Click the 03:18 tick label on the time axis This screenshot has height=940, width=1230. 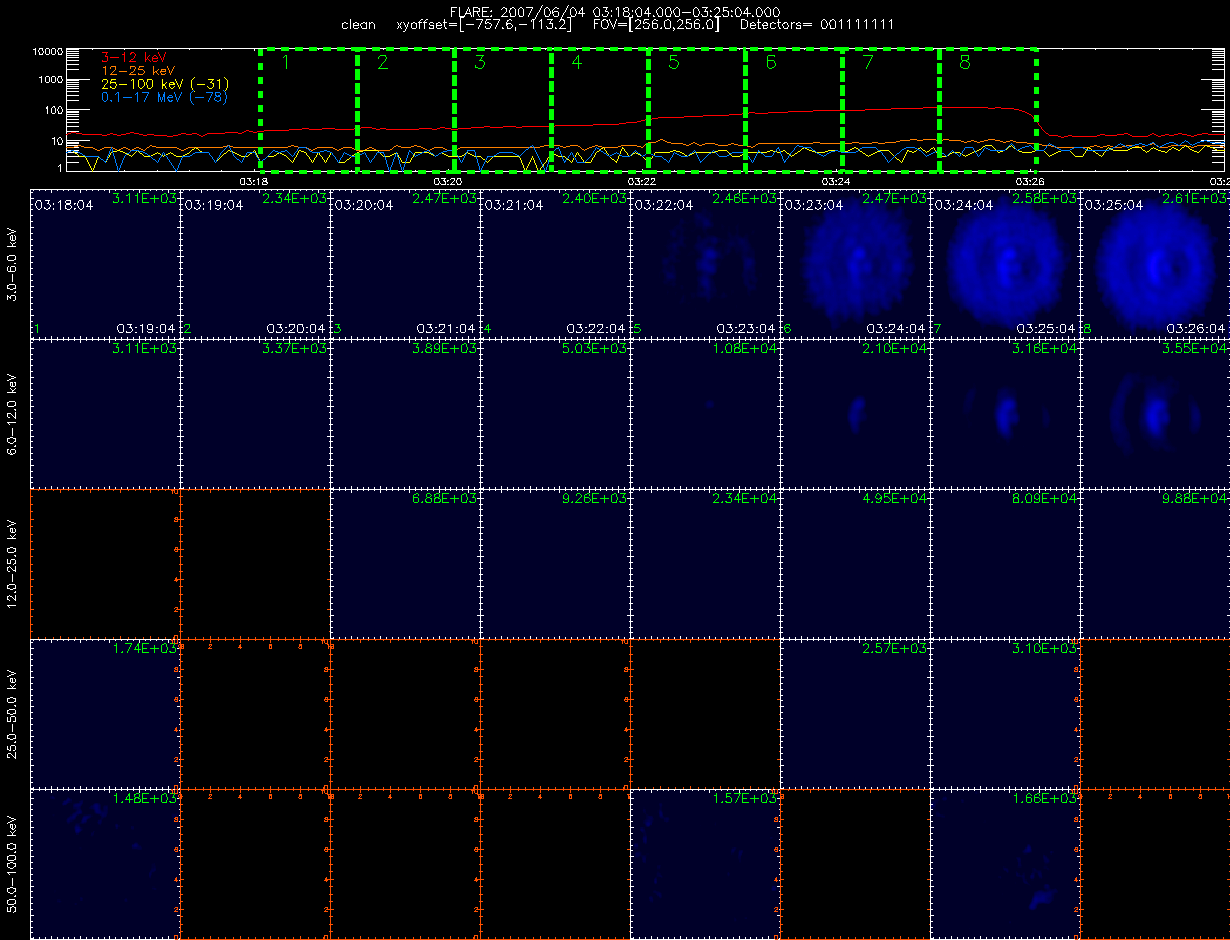[x=254, y=181]
